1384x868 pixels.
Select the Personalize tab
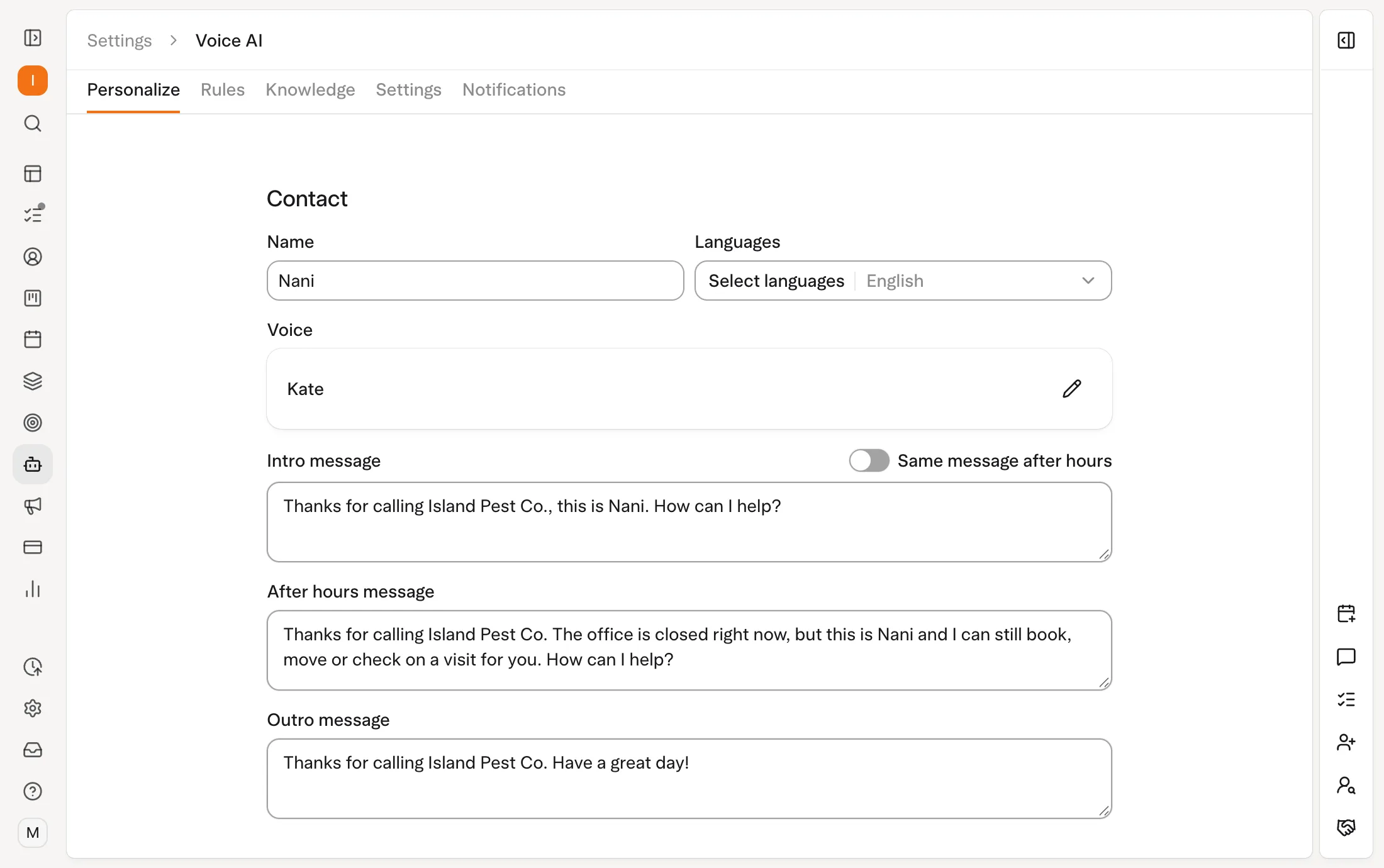pyautogui.click(x=133, y=90)
